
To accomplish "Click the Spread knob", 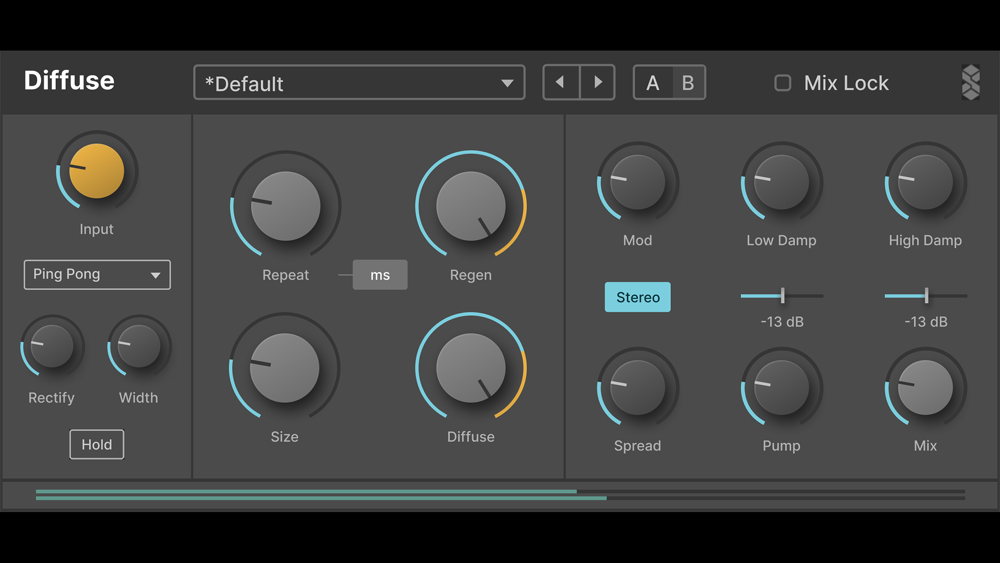I will [x=638, y=388].
